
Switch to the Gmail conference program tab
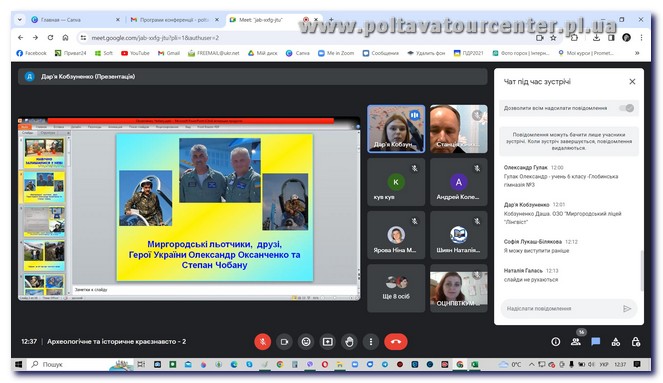[x=174, y=20]
